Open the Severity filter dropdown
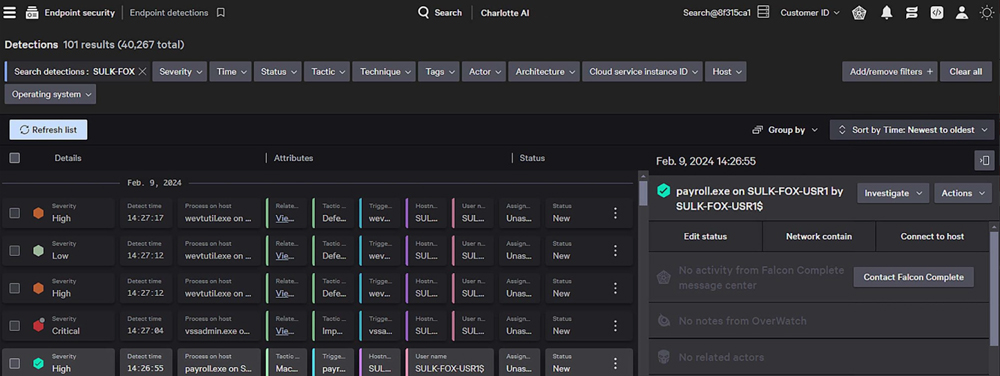Viewport: 1000px width, 376px height. (x=180, y=72)
